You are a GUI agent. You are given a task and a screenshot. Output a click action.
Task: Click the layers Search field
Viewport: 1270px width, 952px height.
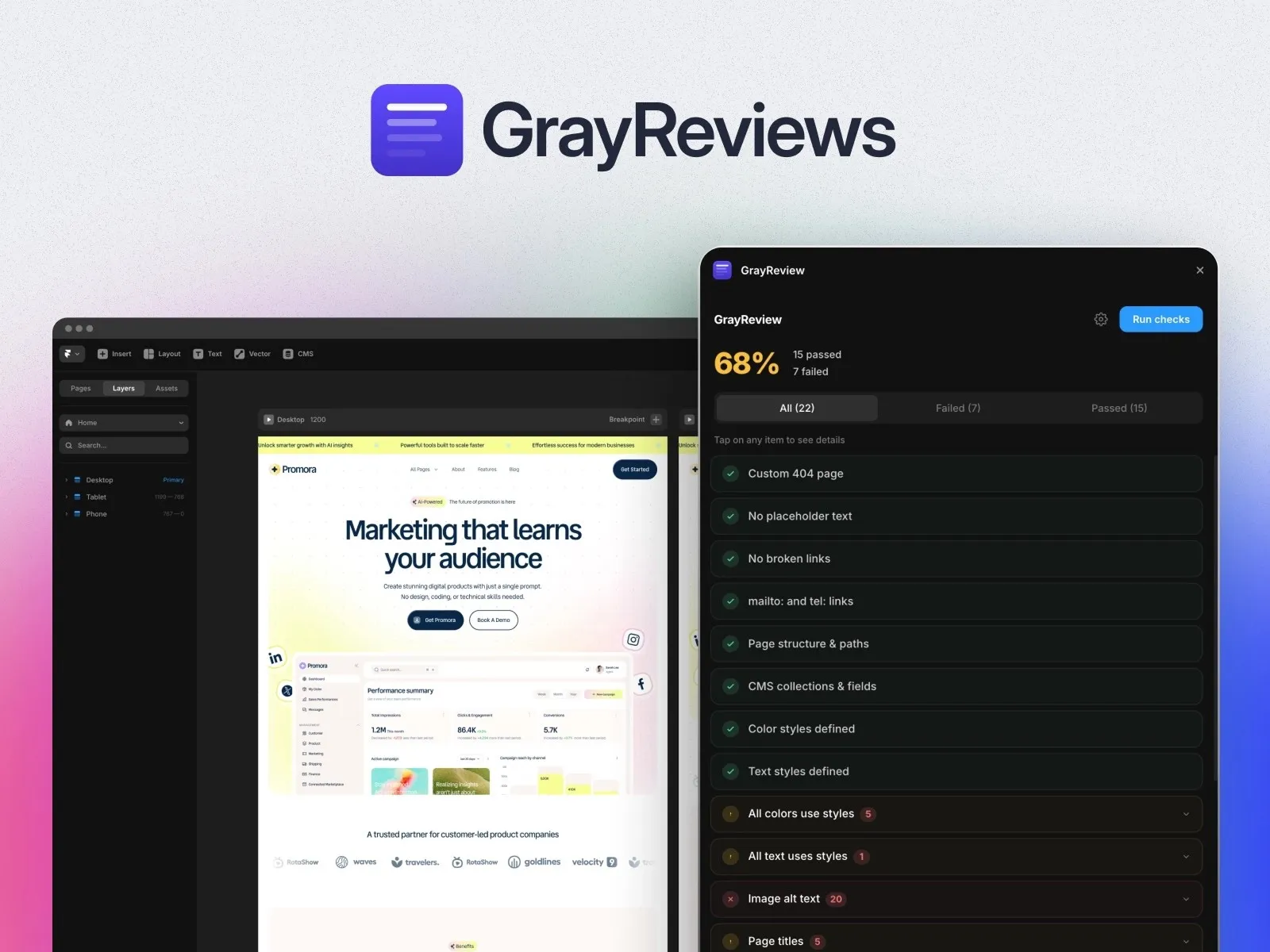pyautogui.click(x=124, y=445)
